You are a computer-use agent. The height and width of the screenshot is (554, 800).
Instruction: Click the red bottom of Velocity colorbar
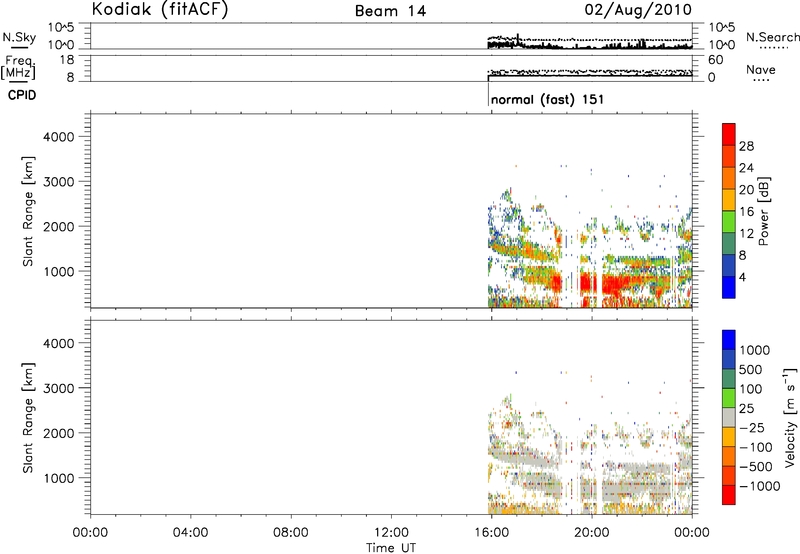point(729,495)
